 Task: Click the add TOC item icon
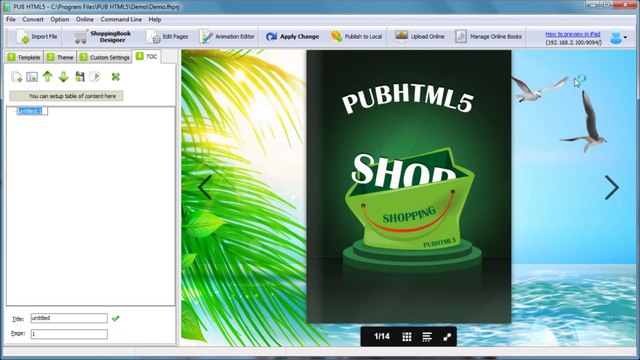[x=17, y=77]
